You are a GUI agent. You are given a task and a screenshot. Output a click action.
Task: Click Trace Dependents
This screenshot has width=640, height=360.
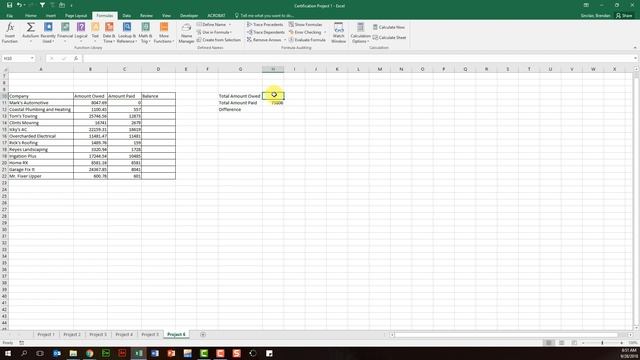click(x=265, y=32)
